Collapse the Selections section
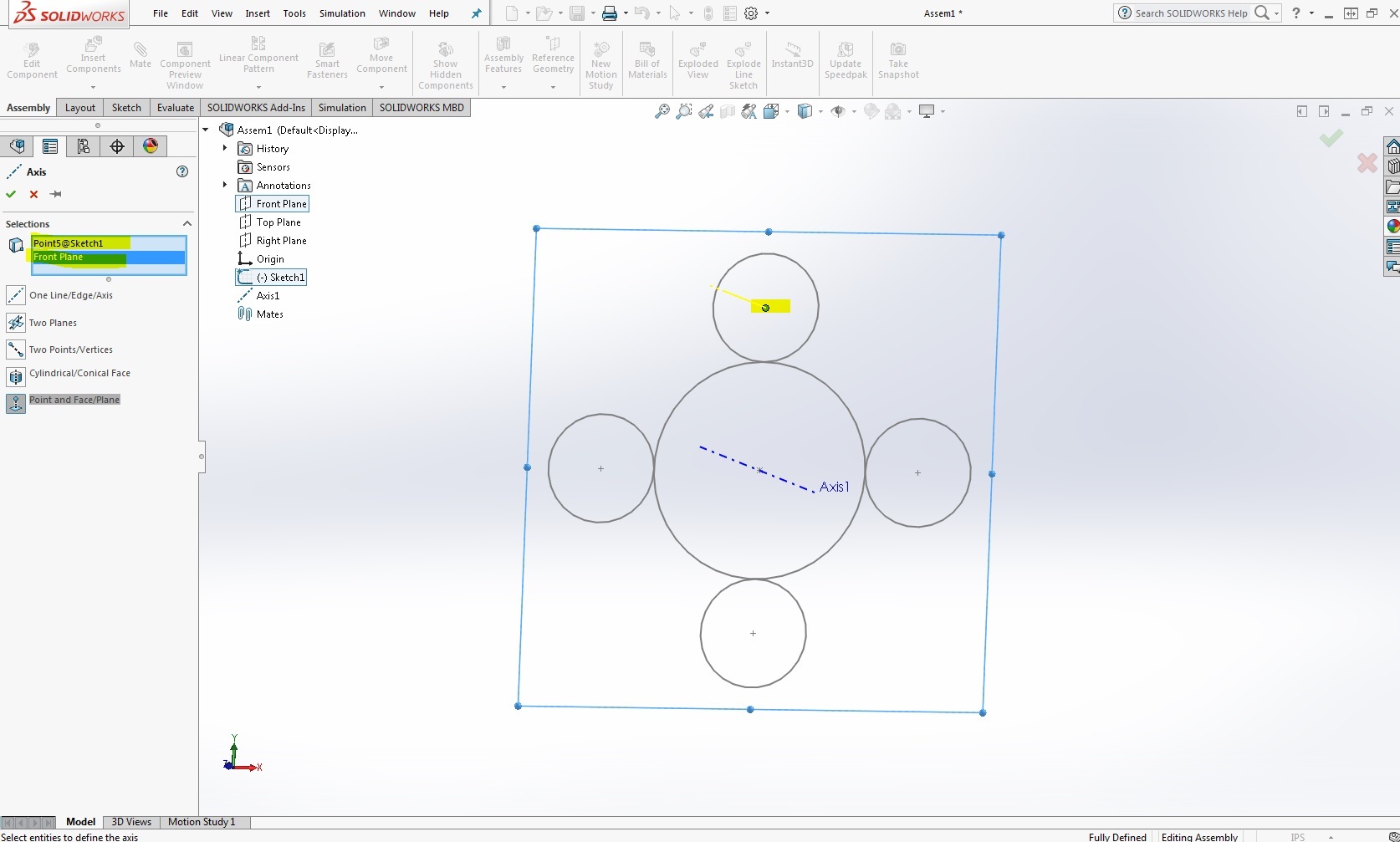The width and height of the screenshot is (1400, 842). pyautogui.click(x=187, y=224)
